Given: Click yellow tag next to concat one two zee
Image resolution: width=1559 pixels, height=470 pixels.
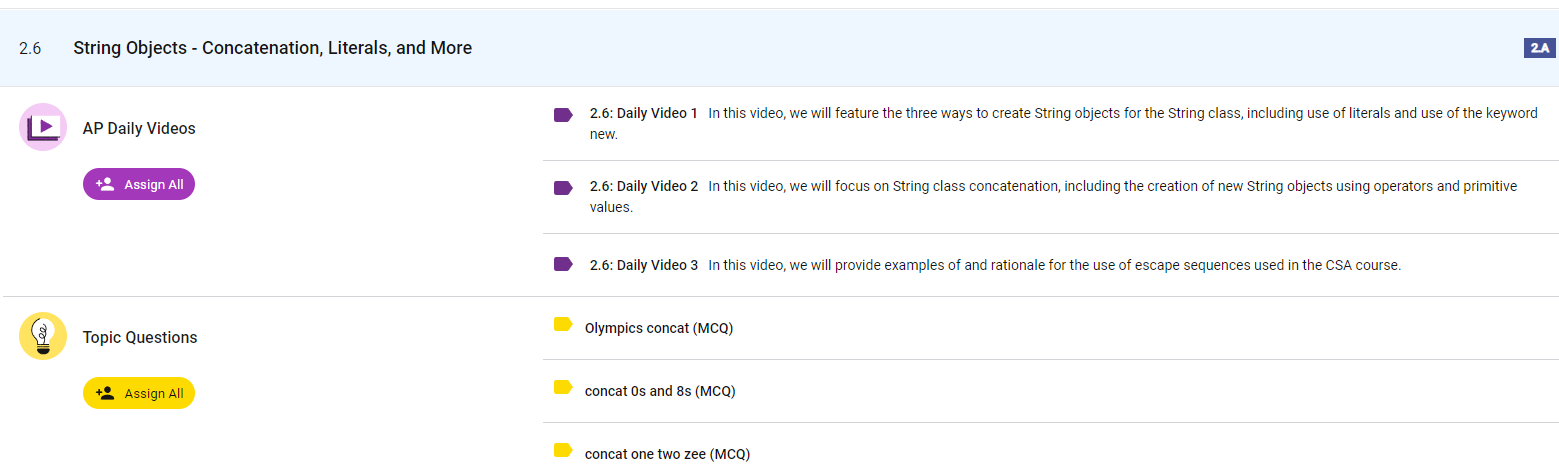Looking at the screenshot, I should [562, 451].
